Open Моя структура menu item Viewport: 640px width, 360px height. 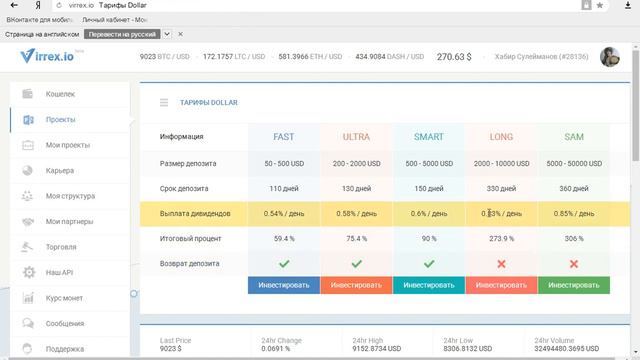(70, 196)
